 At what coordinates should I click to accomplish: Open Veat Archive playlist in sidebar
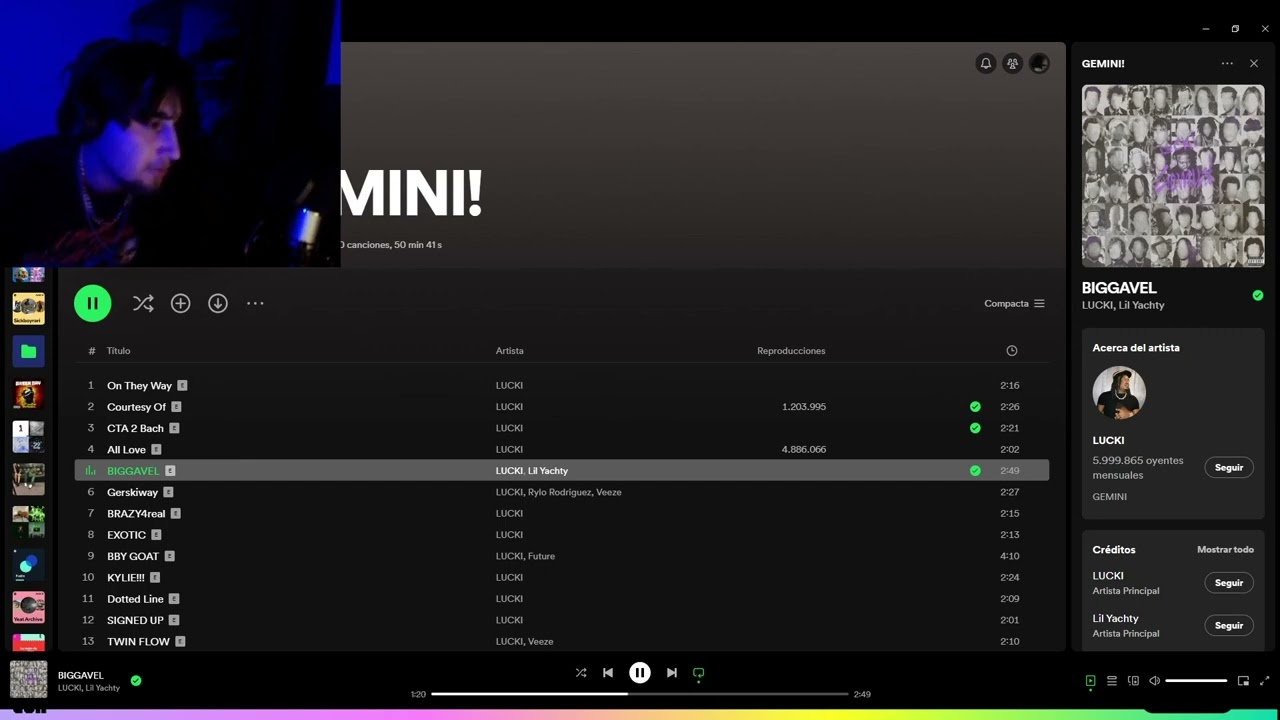tap(28, 608)
